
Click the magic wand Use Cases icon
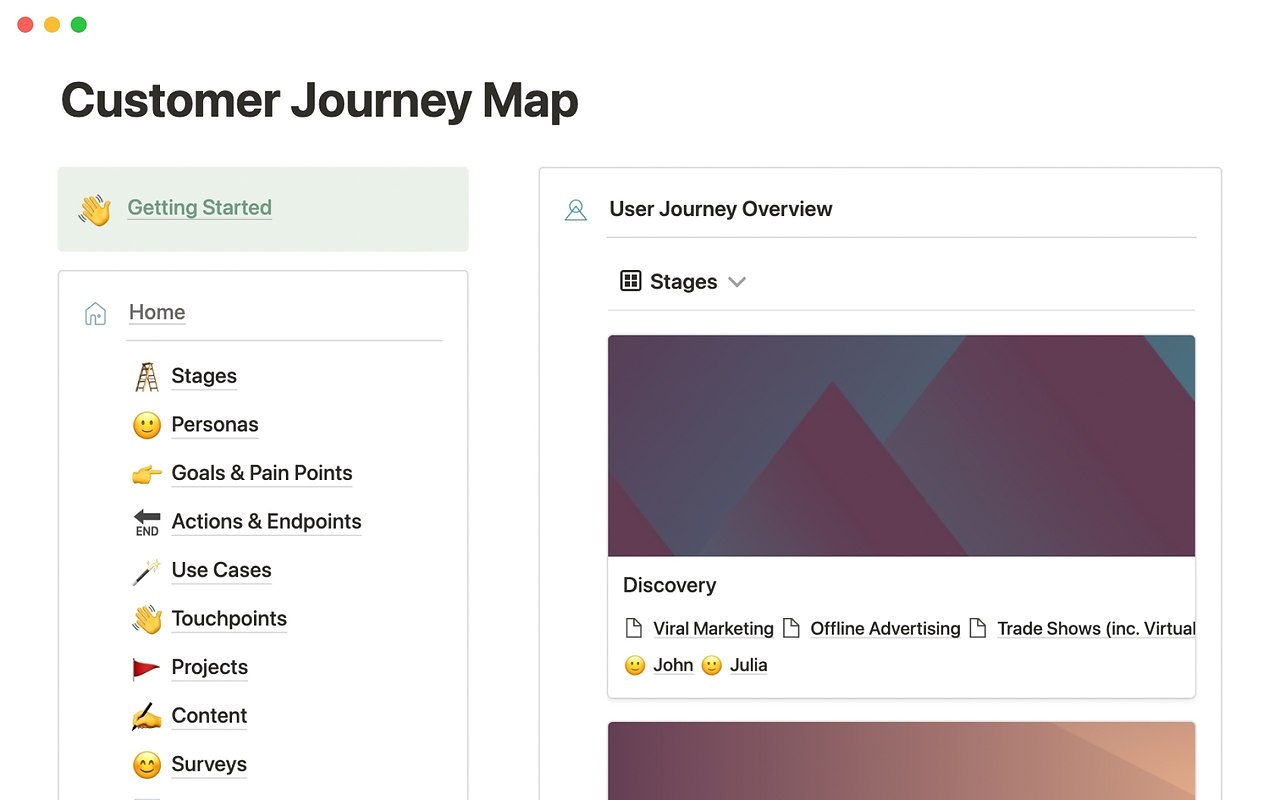[x=147, y=571]
